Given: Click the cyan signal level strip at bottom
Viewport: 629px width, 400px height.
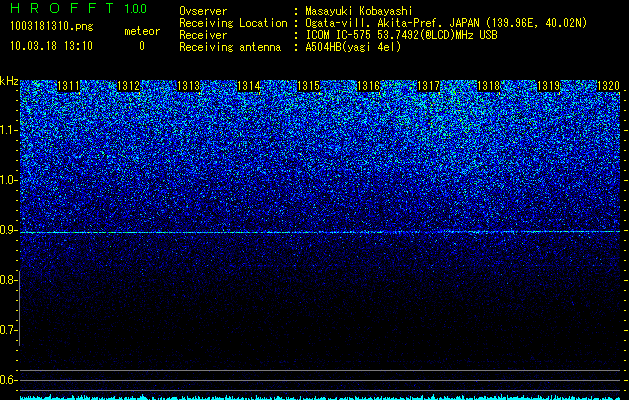Looking at the screenshot, I should point(320,397).
